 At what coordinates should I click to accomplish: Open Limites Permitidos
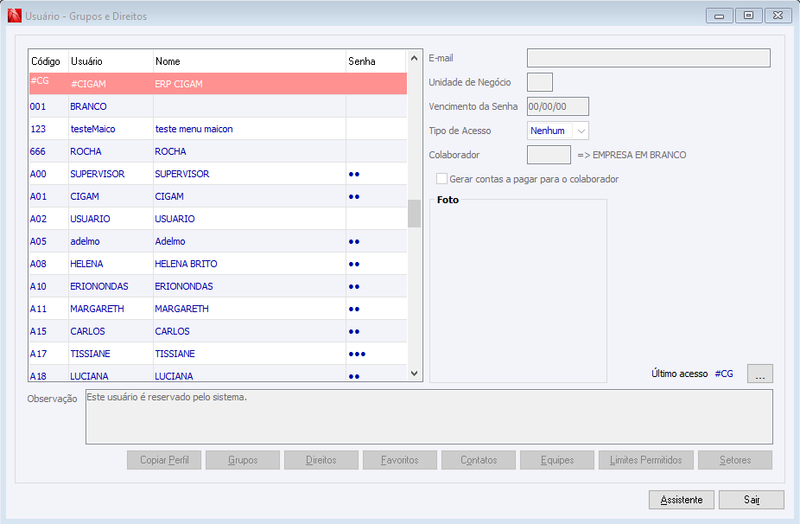click(x=646, y=460)
